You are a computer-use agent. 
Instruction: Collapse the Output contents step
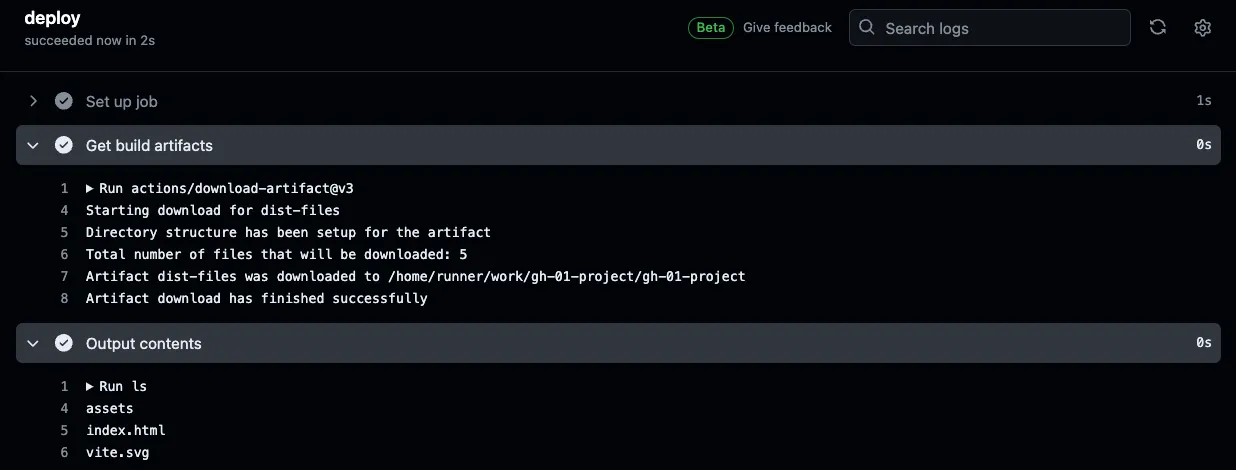click(33, 343)
